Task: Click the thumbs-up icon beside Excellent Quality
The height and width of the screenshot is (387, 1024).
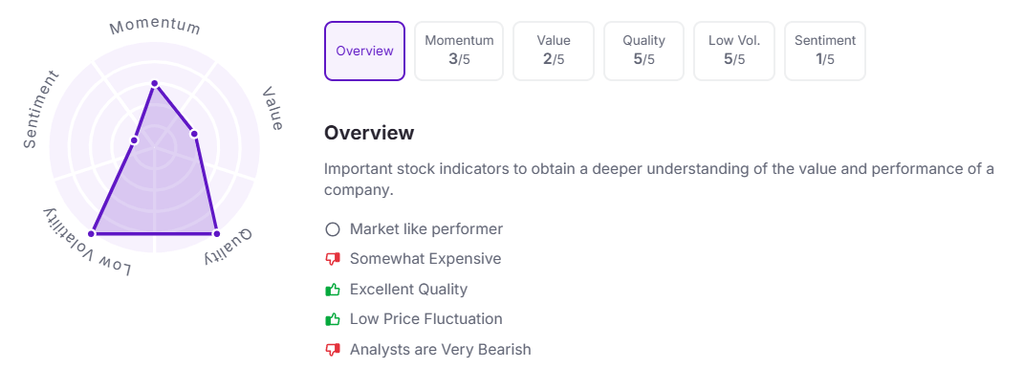Action: 332,289
